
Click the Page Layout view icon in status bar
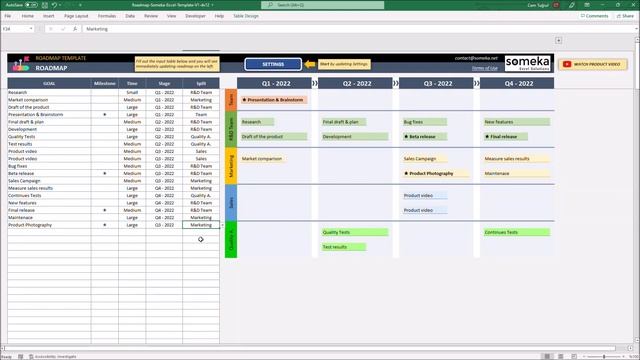[560, 356]
